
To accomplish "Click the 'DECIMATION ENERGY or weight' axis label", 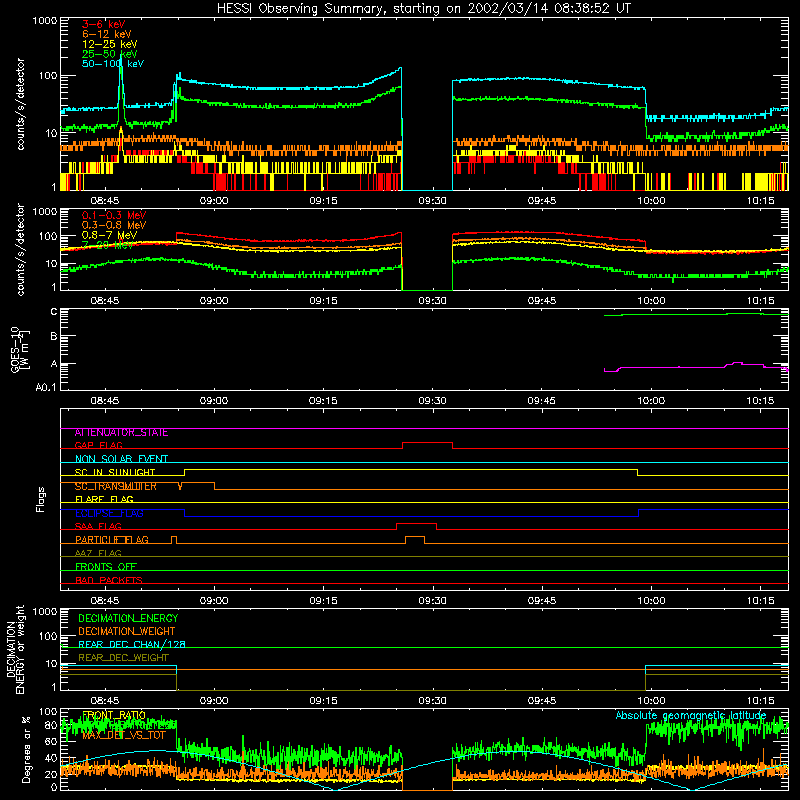I will pos(15,649).
